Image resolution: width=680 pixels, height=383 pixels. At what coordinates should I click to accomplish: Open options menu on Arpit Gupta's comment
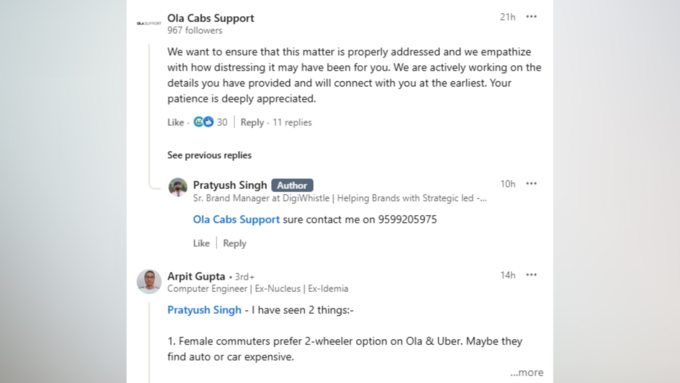pyautogui.click(x=531, y=275)
